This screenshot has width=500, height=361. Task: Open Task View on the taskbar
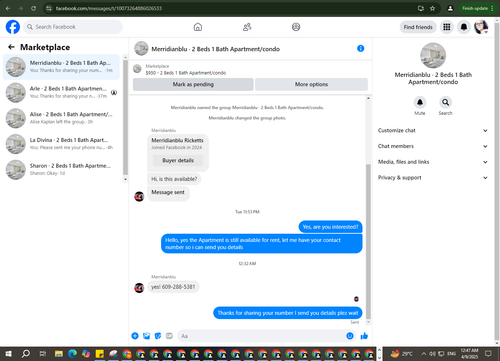[43, 354]
